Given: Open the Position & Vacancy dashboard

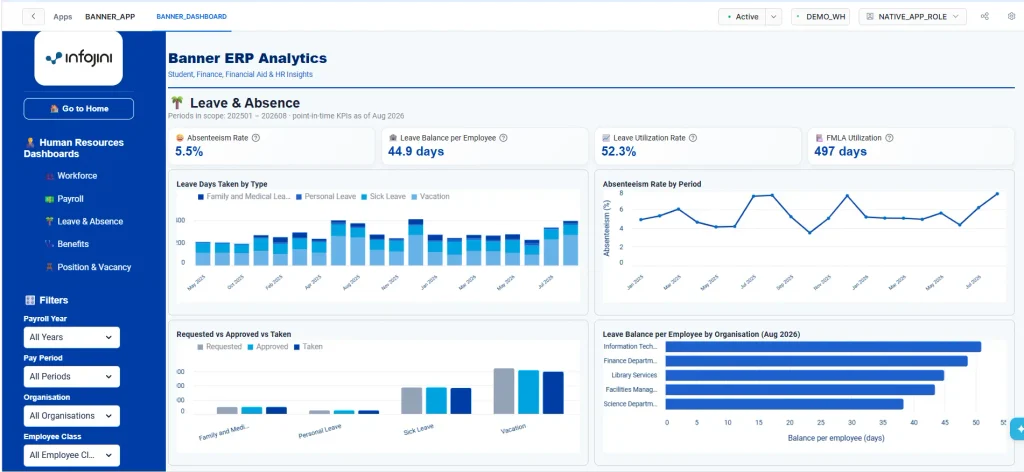Looking at the screenshot, I should click(x=94, y=267).
